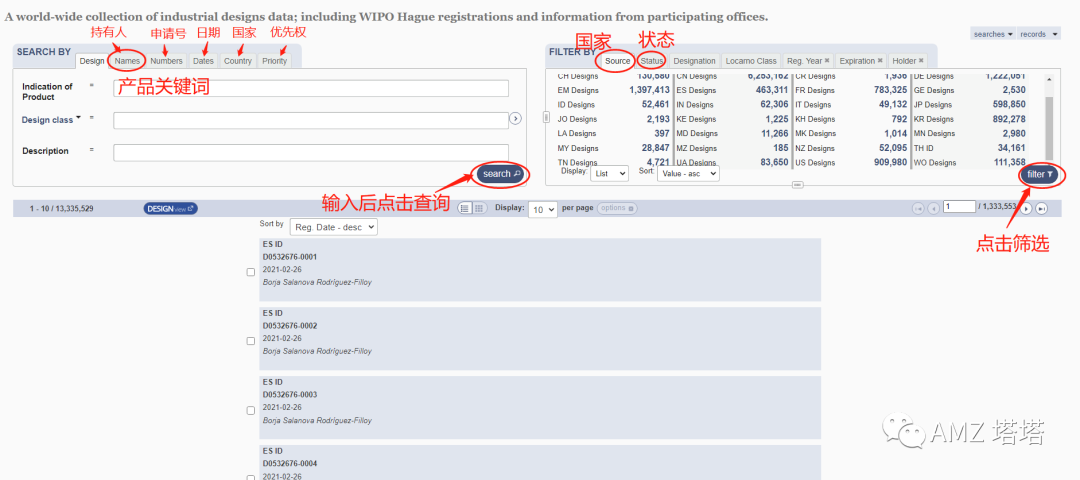
Task: Select the Country search tab
Action: (238, 61)
